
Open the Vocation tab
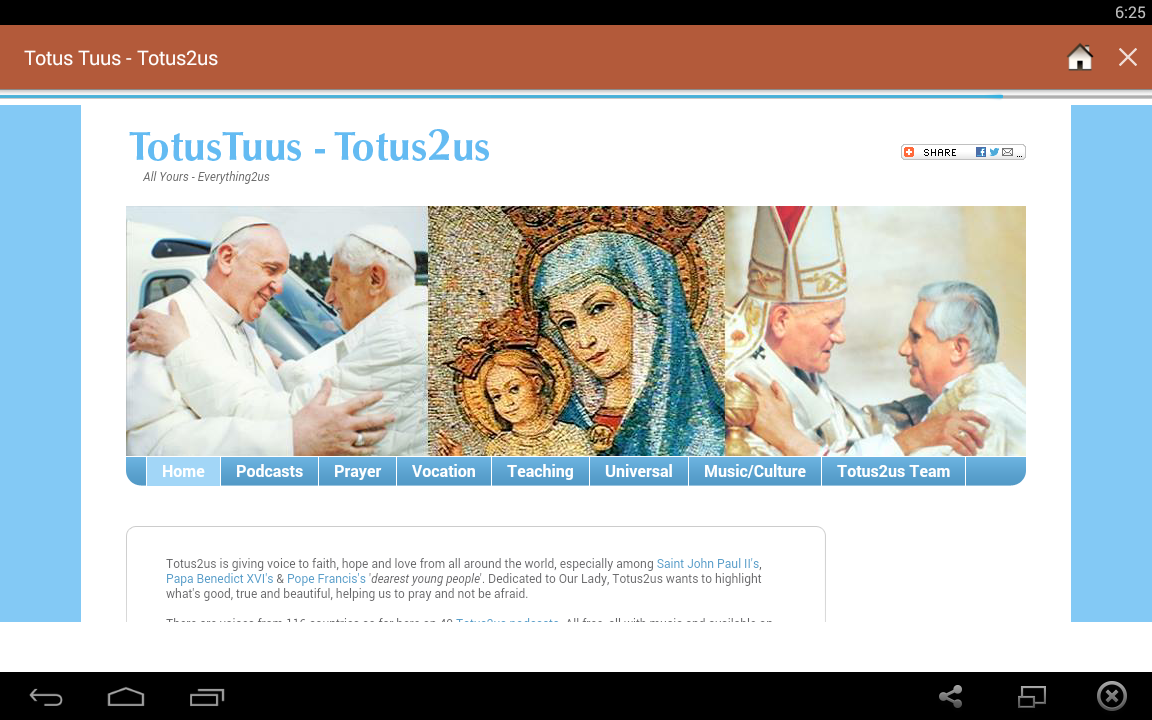coord(444,472)
